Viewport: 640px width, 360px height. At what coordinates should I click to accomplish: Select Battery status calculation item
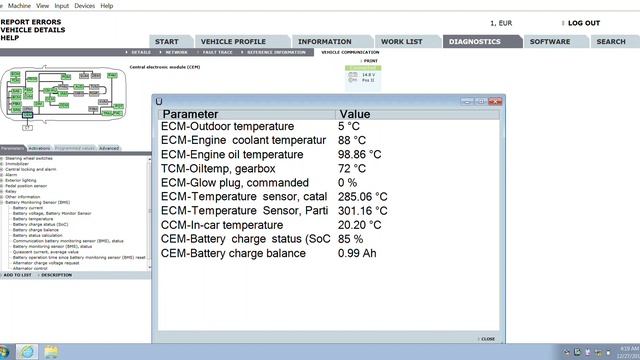(38, 236)
